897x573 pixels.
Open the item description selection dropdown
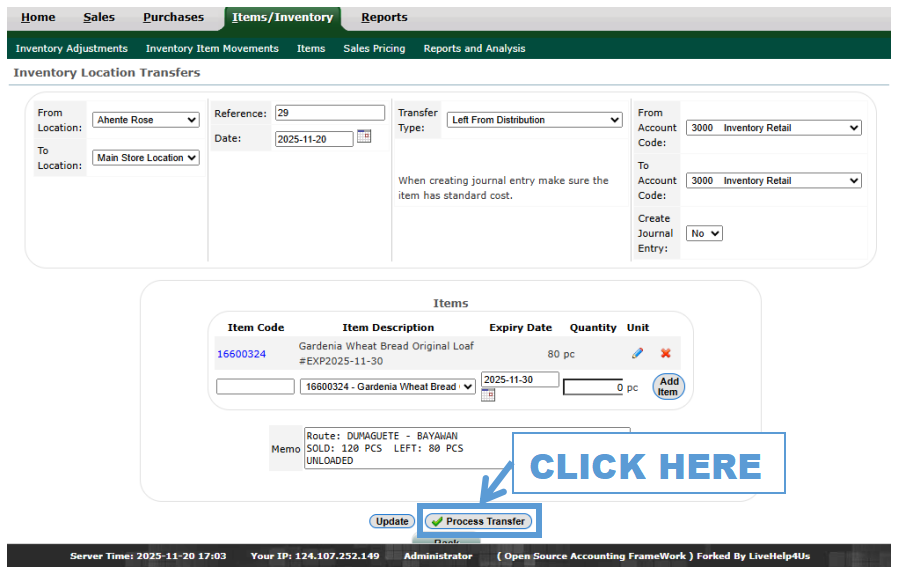pos(388,387)
